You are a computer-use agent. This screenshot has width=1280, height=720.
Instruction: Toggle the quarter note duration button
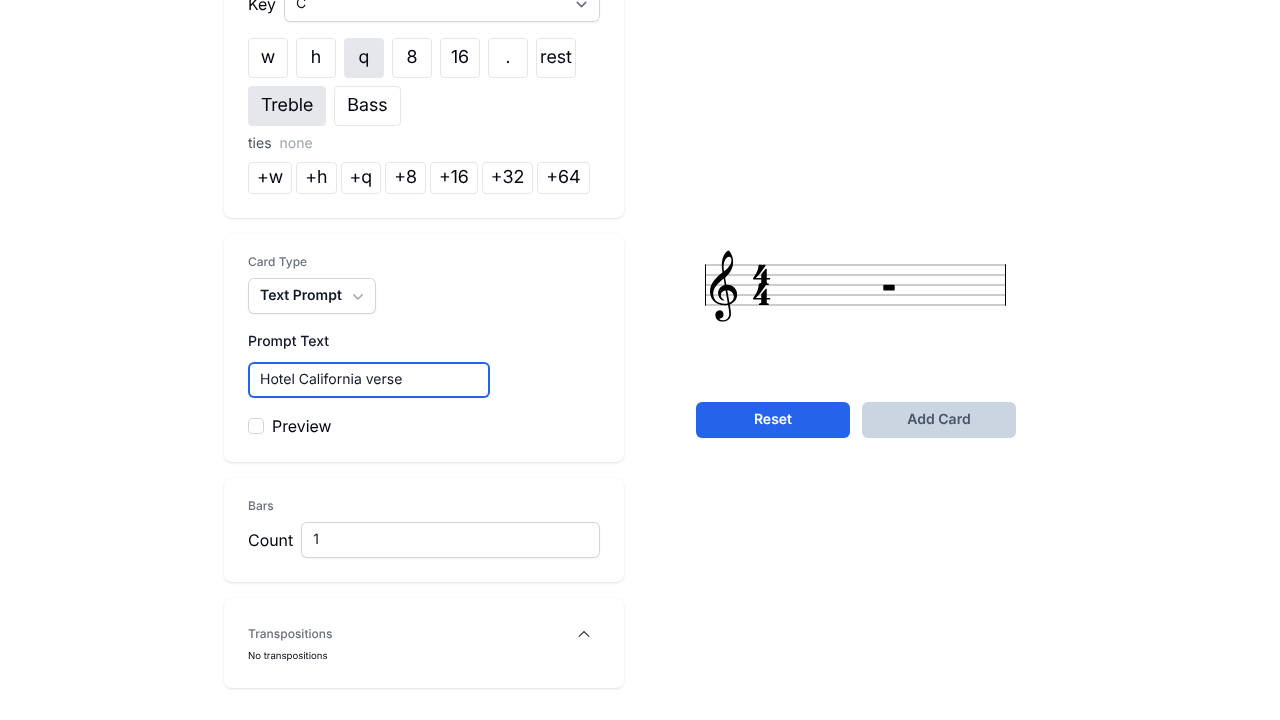[364, 58]
